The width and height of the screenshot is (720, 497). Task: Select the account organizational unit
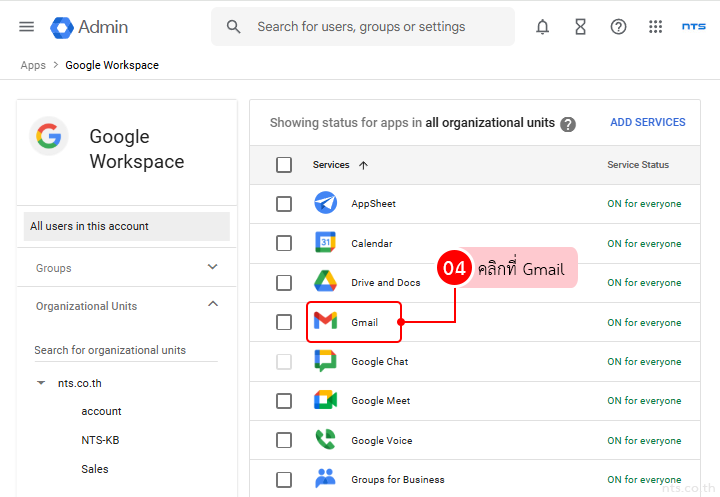(101, 411)
